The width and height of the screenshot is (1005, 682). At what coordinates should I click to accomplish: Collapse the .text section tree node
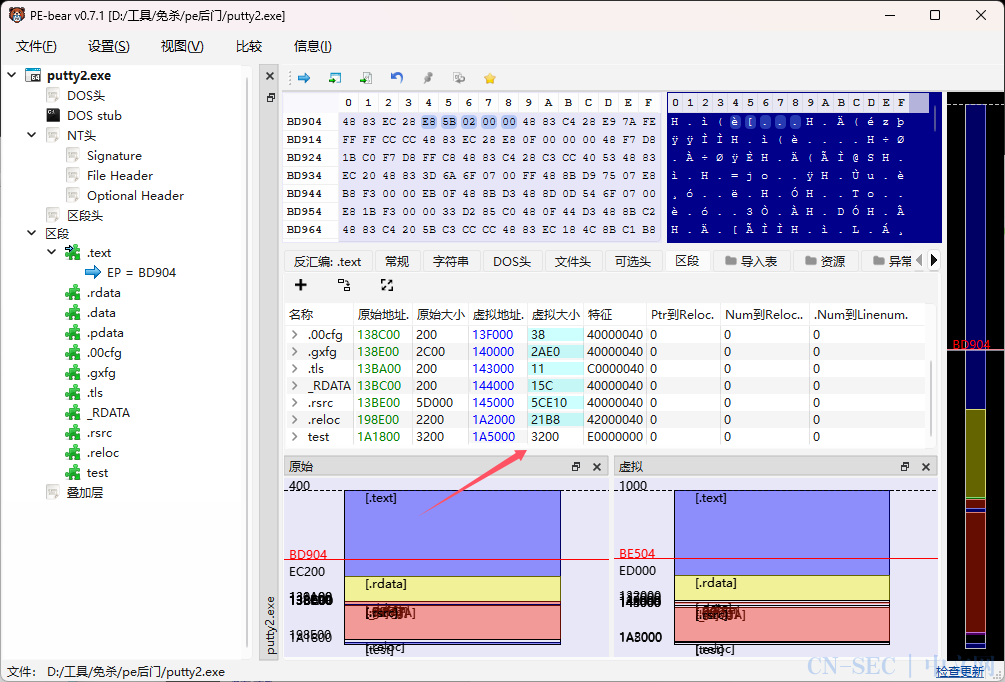52,253
